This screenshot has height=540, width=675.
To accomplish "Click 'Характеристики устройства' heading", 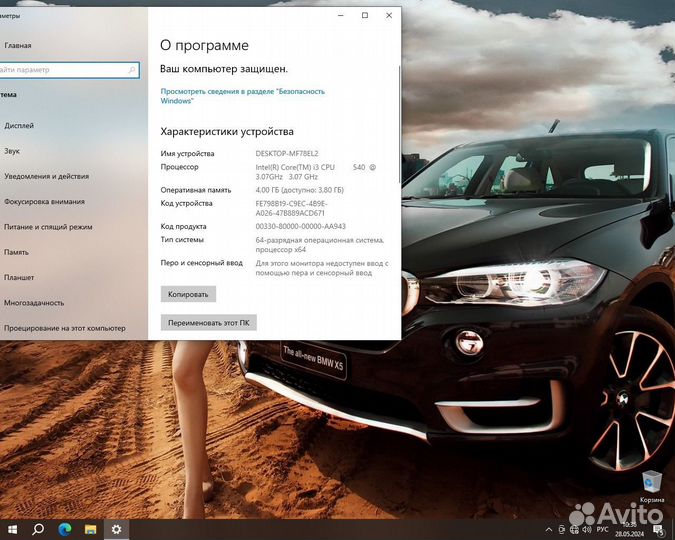I will [x=227, y=132].
